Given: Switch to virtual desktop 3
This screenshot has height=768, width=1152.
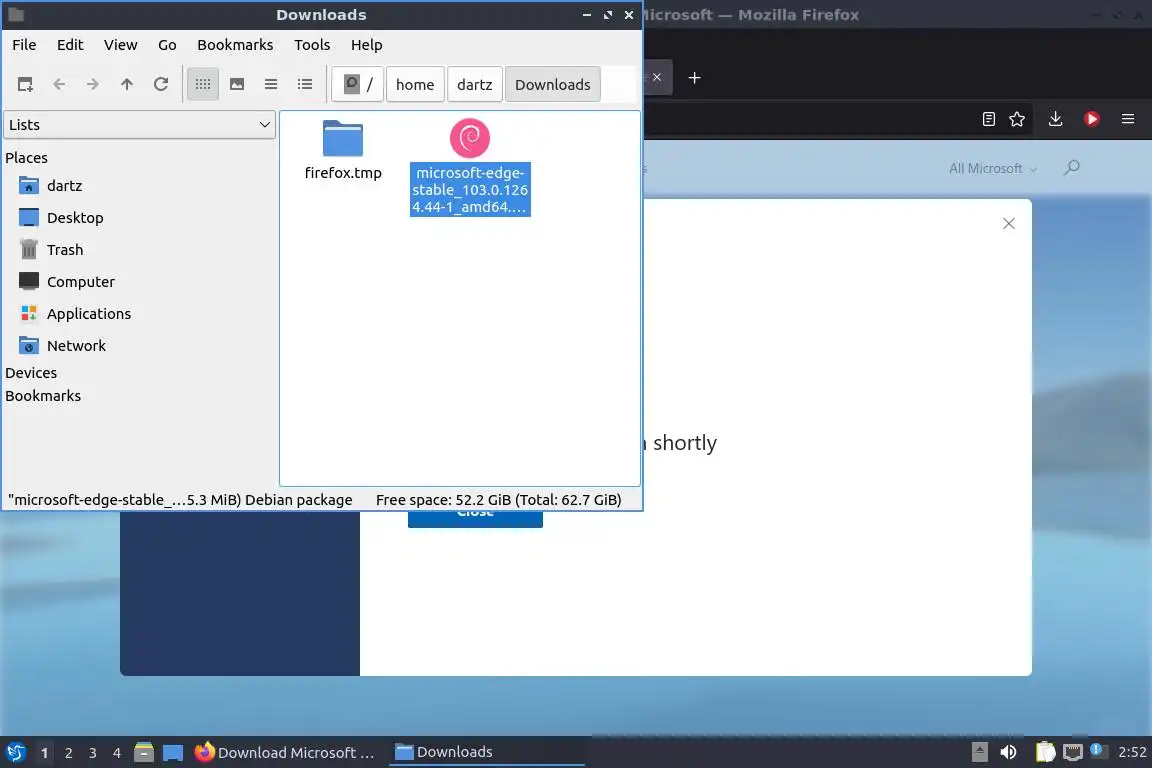Looking at the screenshot, I should [x=93, y=753].
